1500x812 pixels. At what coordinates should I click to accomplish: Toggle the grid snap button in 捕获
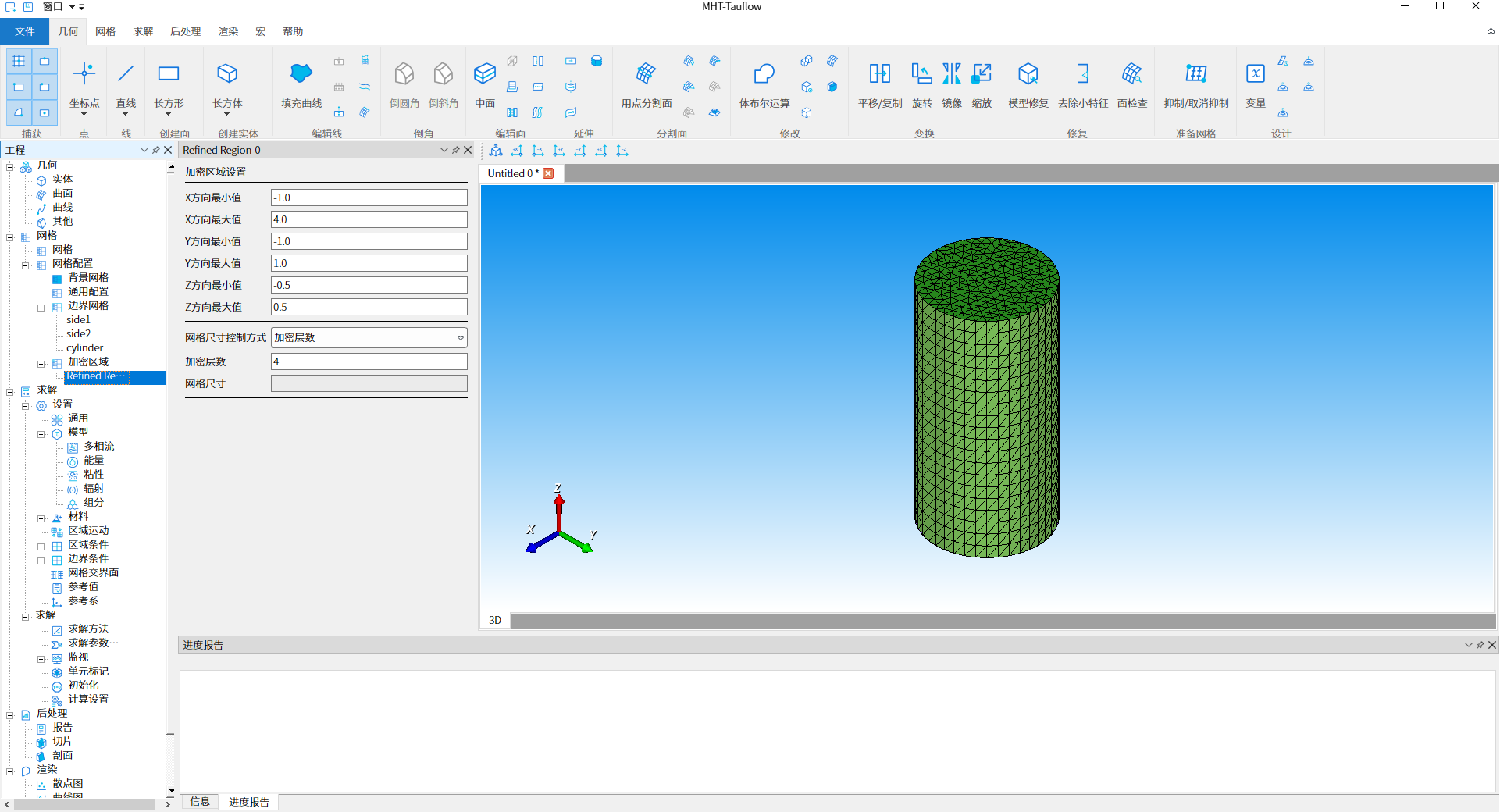(x=19, y=61)
